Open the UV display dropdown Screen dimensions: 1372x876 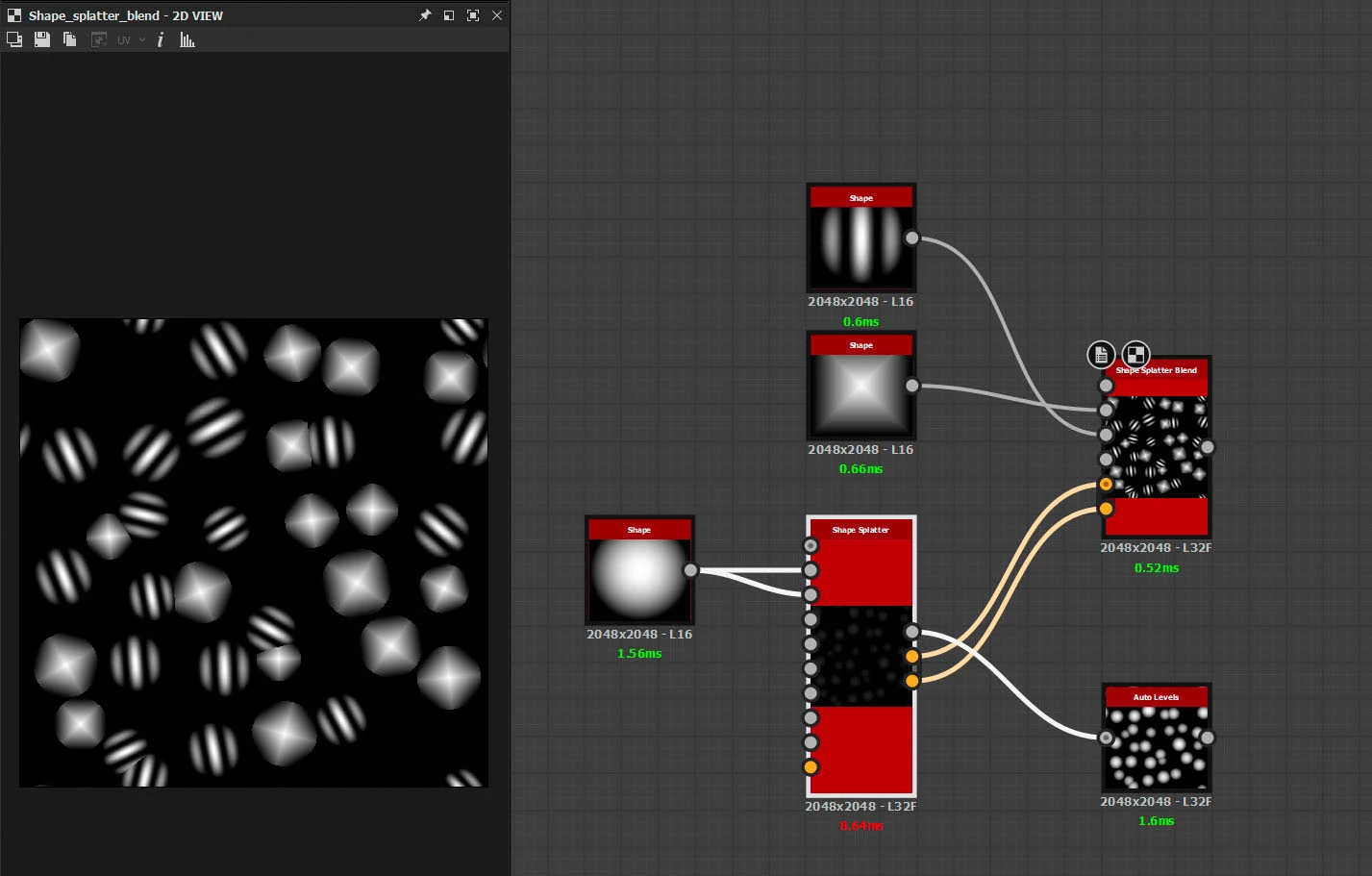132,39
